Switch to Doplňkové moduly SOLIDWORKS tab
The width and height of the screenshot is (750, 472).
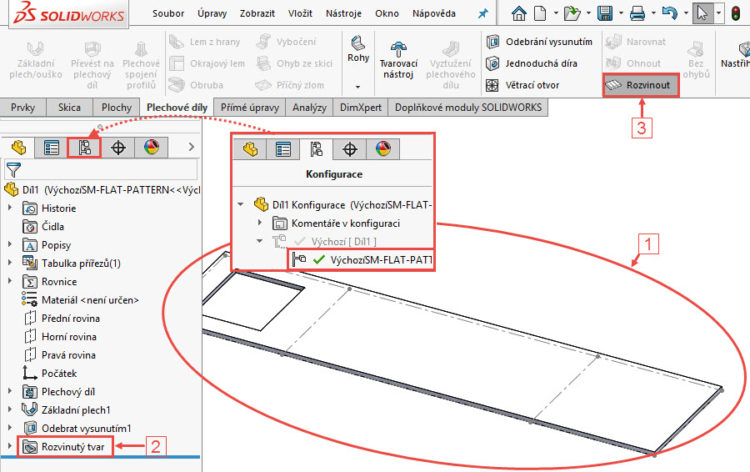468,108
